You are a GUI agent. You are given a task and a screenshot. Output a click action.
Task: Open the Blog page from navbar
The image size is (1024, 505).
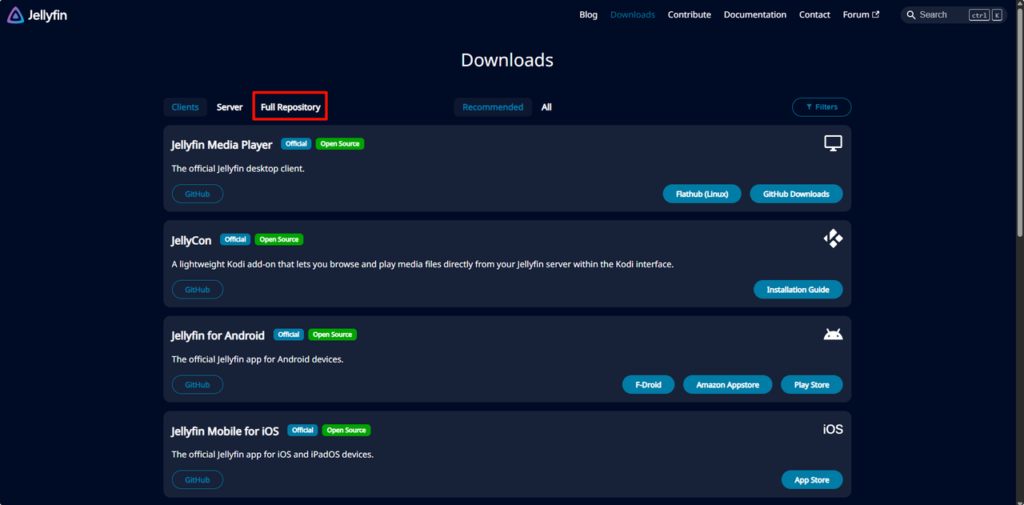[x=588, y=15]
